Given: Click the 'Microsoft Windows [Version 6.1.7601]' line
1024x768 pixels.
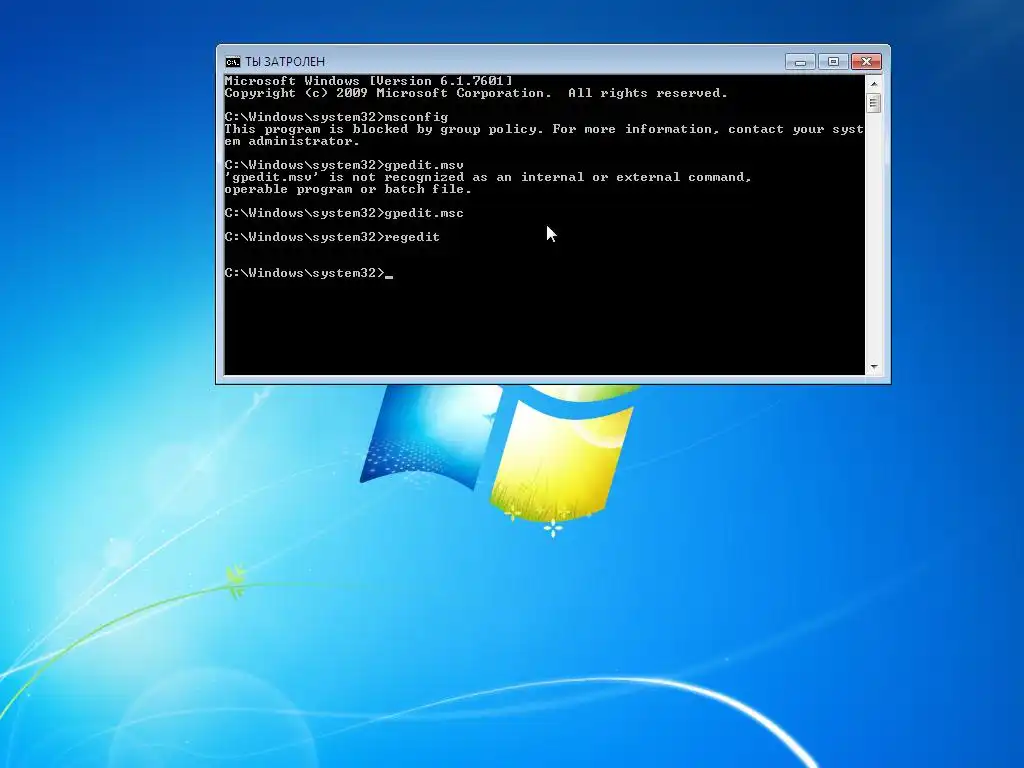Looking at the screenshot, I should (368, 81).
